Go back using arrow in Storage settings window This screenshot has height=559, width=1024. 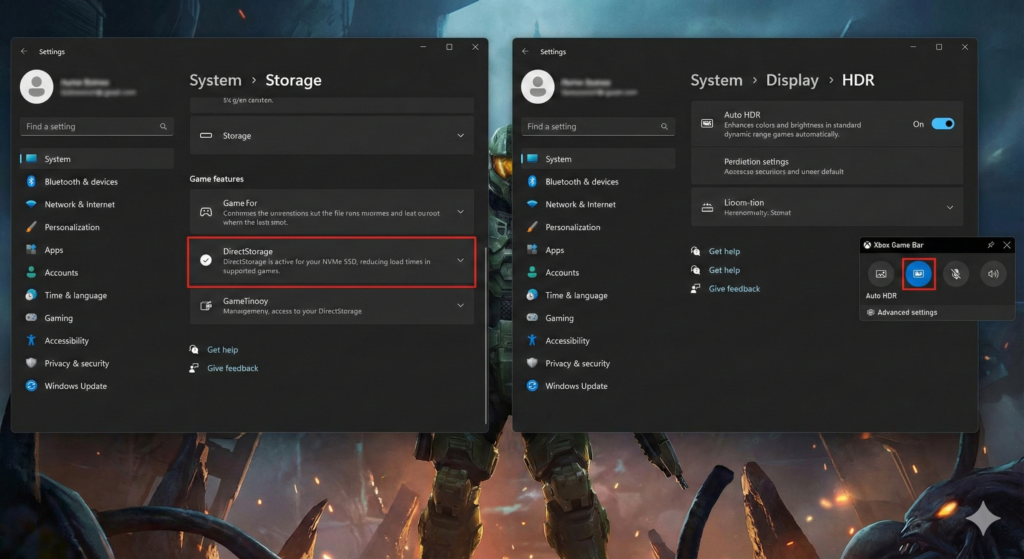(x=24, y=51)
